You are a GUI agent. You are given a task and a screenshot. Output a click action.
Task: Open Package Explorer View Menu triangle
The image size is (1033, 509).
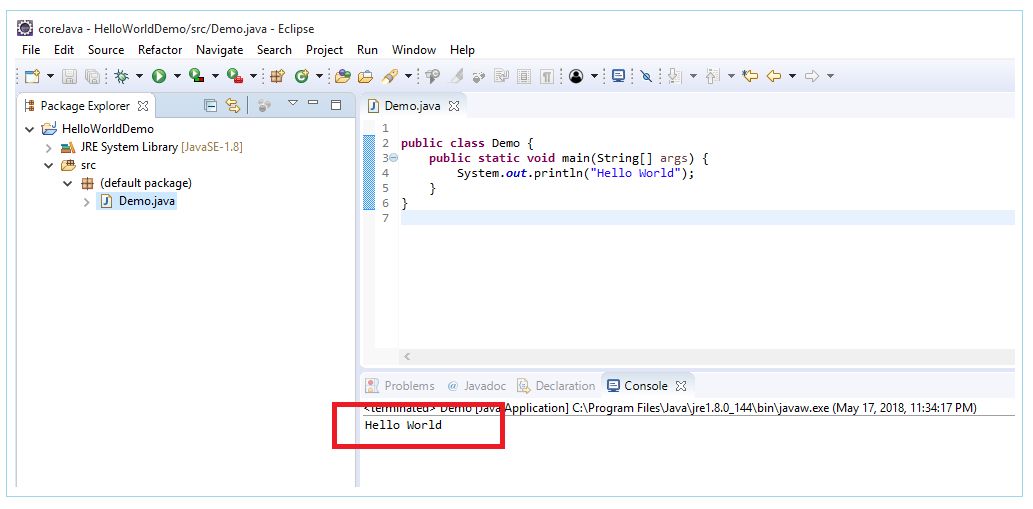coord(293,103)
